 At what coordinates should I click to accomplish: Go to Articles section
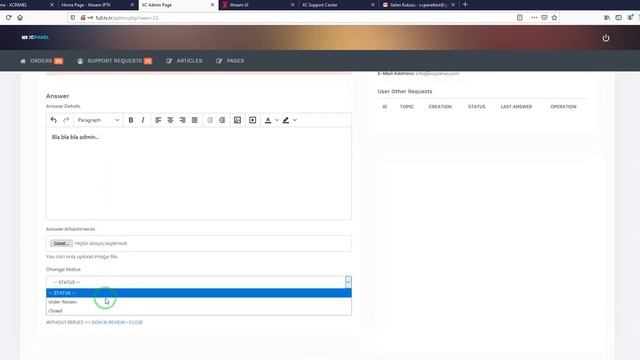point(184,61)
